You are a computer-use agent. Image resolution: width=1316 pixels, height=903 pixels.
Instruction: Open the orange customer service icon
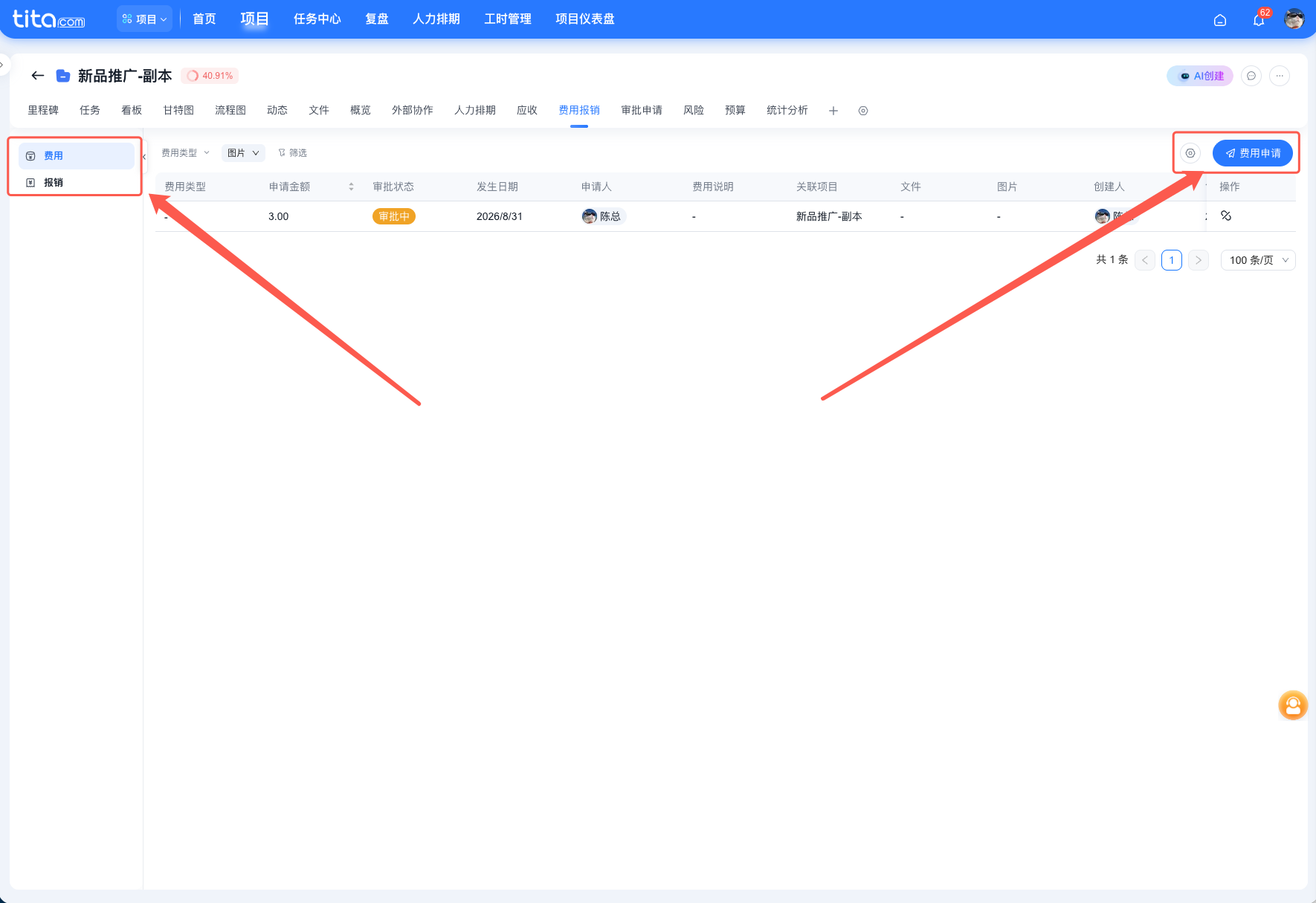(1293, 705)
